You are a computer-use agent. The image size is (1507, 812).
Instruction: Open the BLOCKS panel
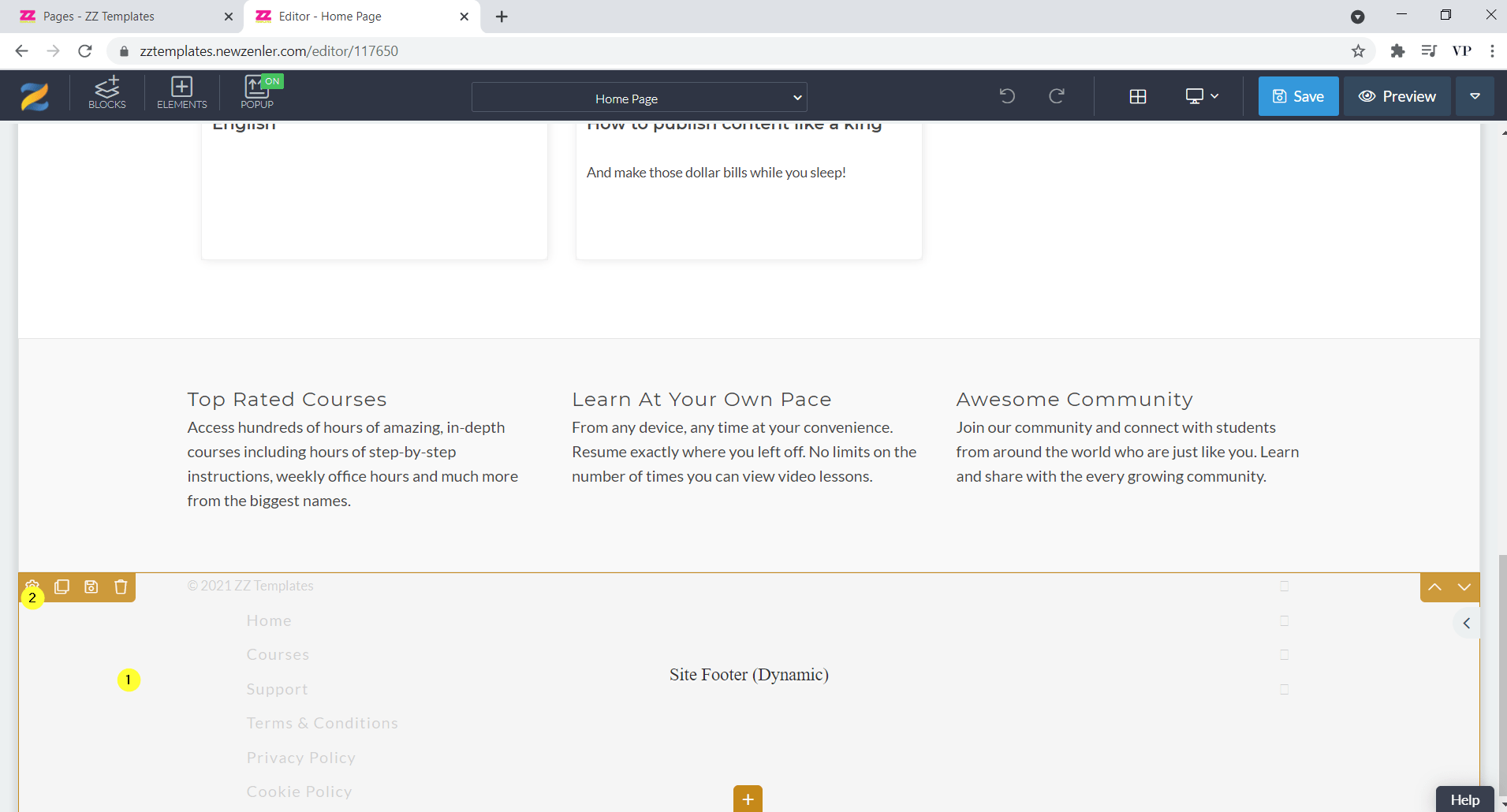[107, 93]
